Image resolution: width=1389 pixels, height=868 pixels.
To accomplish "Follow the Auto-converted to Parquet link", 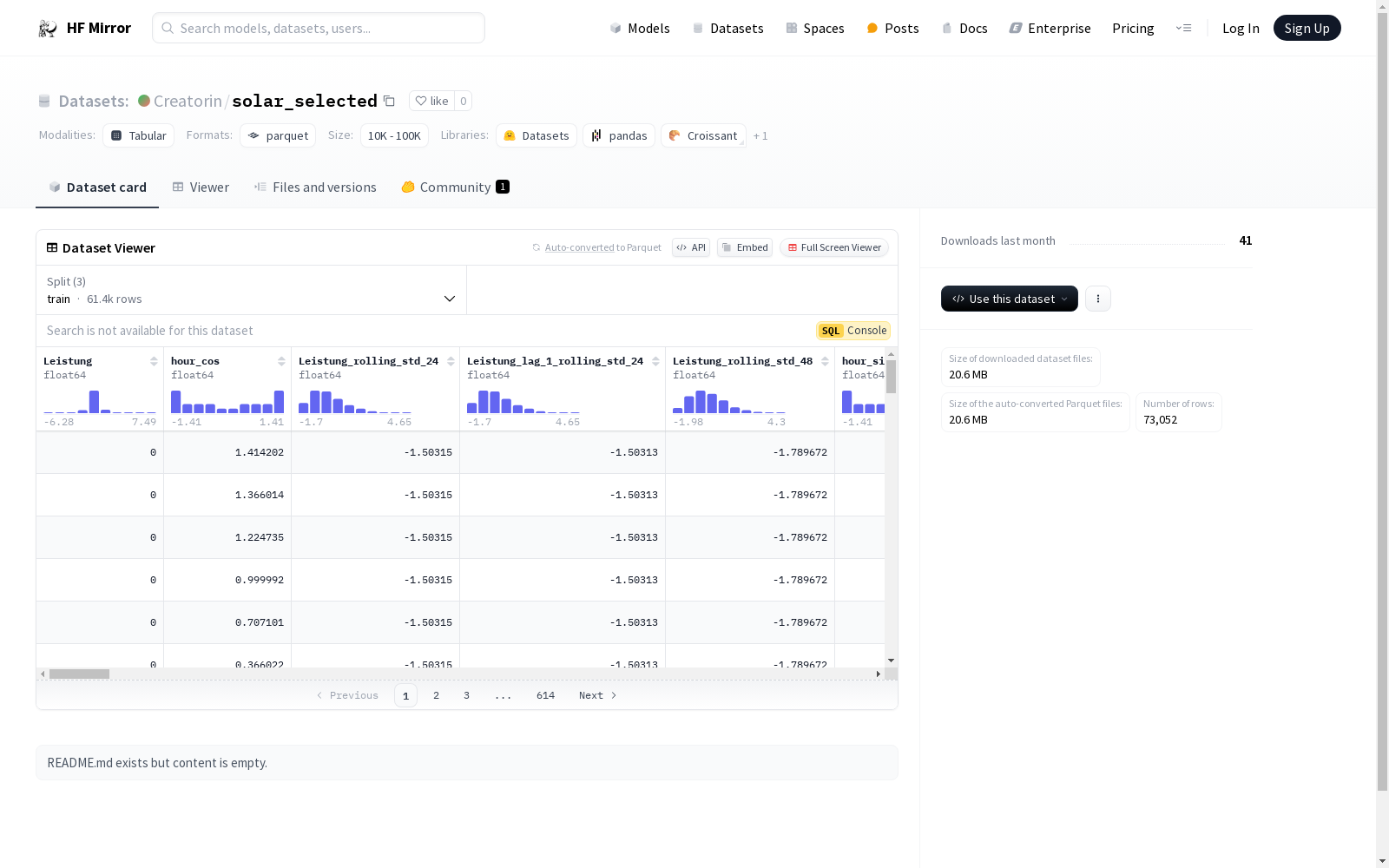I will click(x=579, y=248).
